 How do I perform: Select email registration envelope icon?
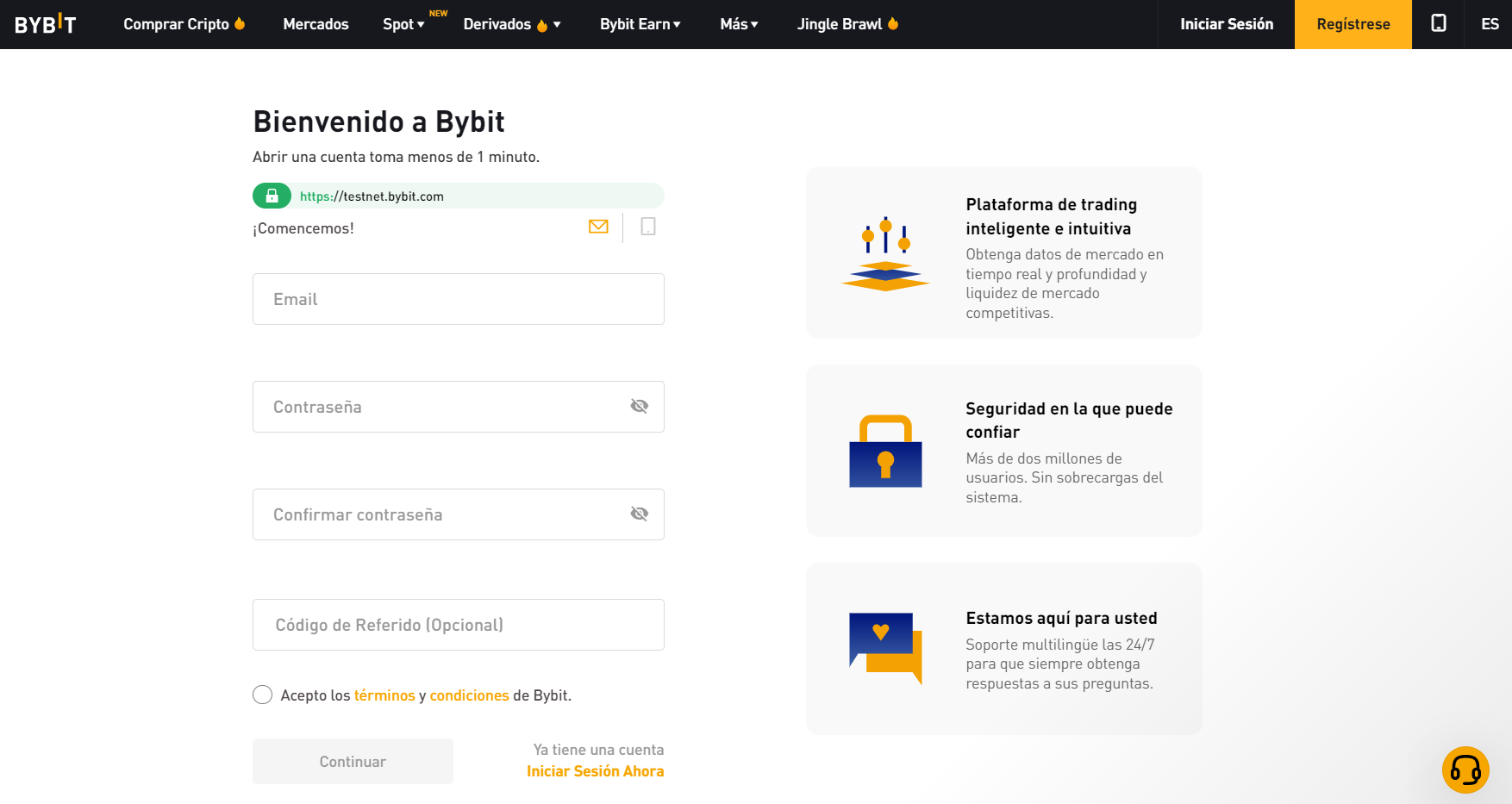pos(598,227)
